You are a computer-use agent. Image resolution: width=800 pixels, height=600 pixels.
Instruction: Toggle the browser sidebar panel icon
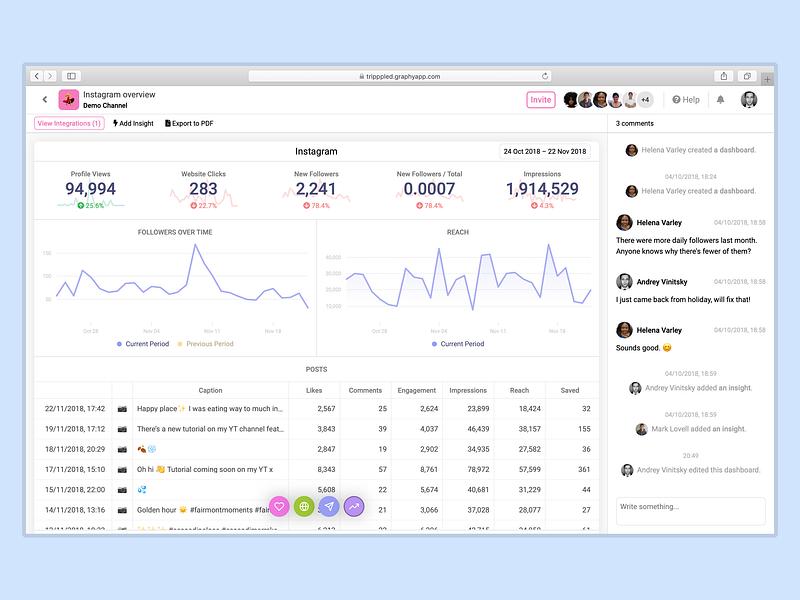71,76
